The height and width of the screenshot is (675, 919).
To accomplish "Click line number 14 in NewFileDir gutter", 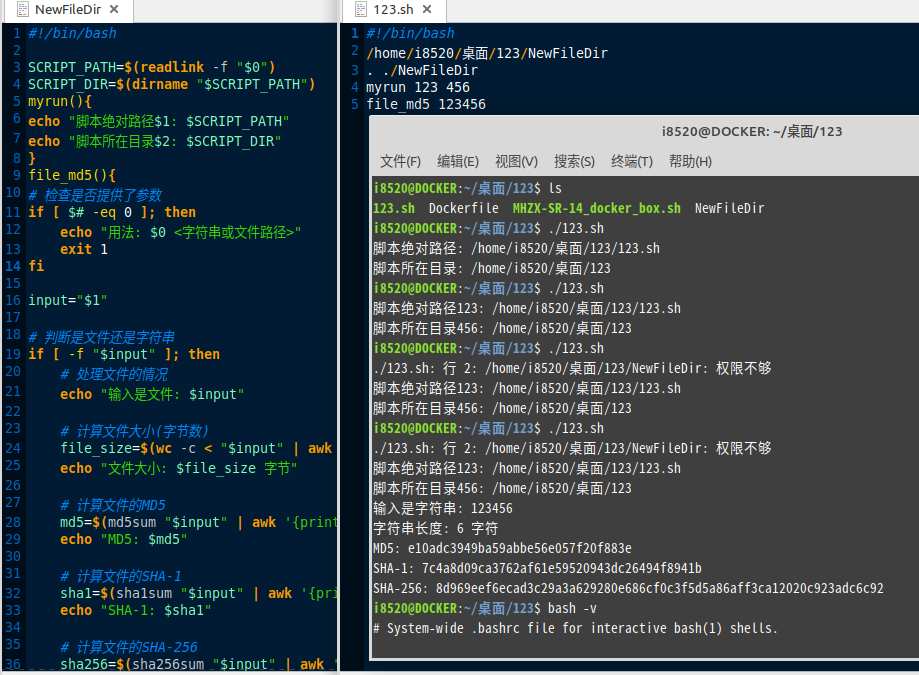I will click(x=13, y=266).
